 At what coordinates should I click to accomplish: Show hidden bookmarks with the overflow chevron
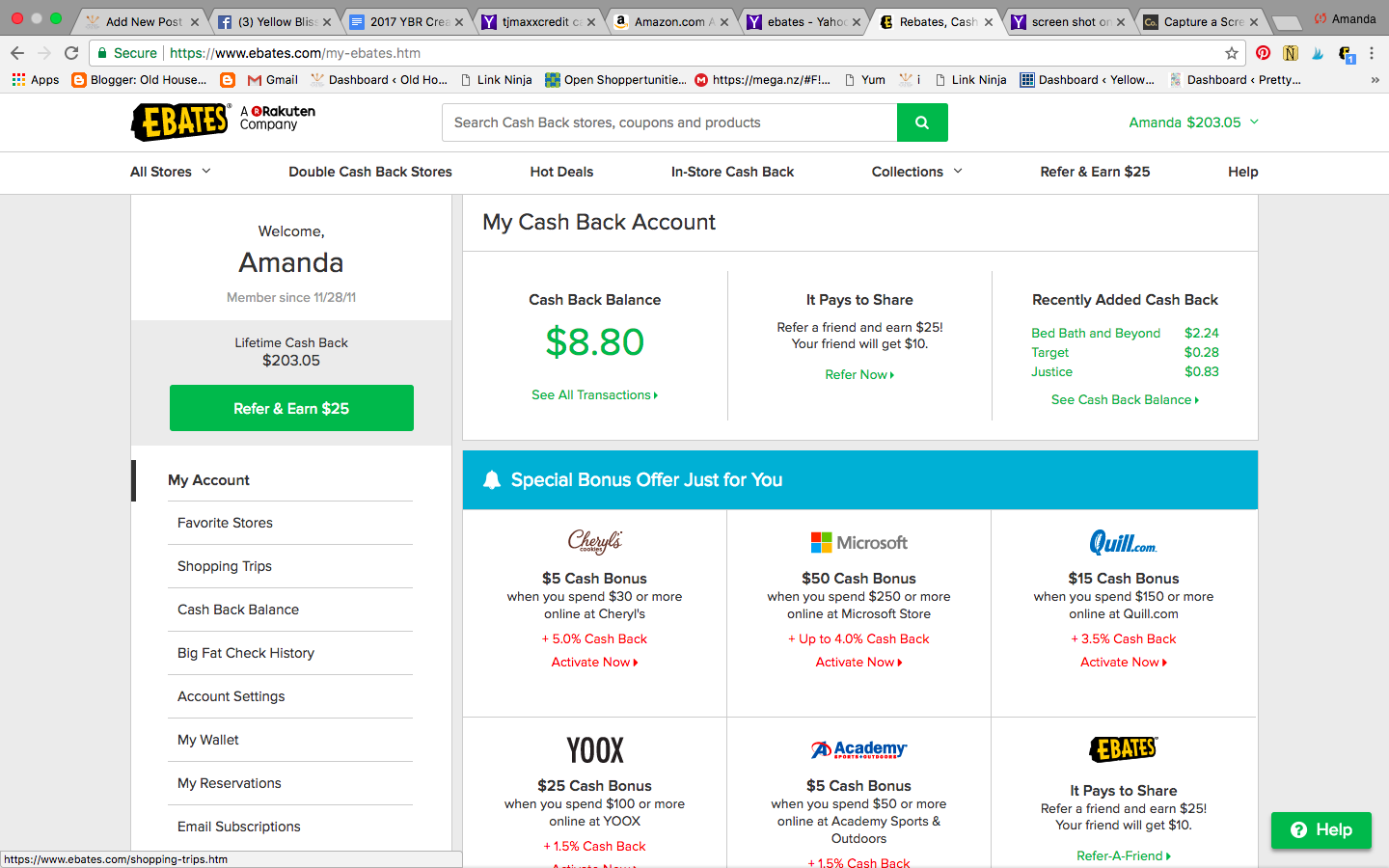point(1375,80)
